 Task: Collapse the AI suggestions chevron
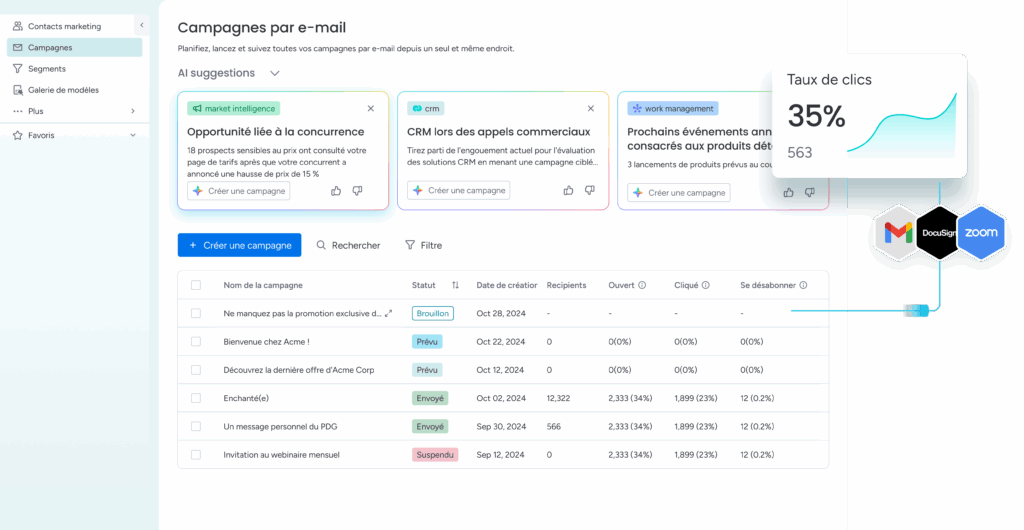pos(275,73)
